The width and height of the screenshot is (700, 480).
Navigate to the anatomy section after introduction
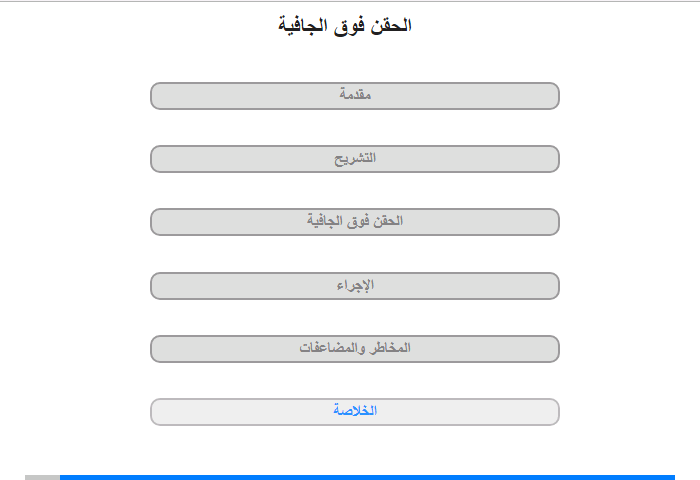coord(355,159)
